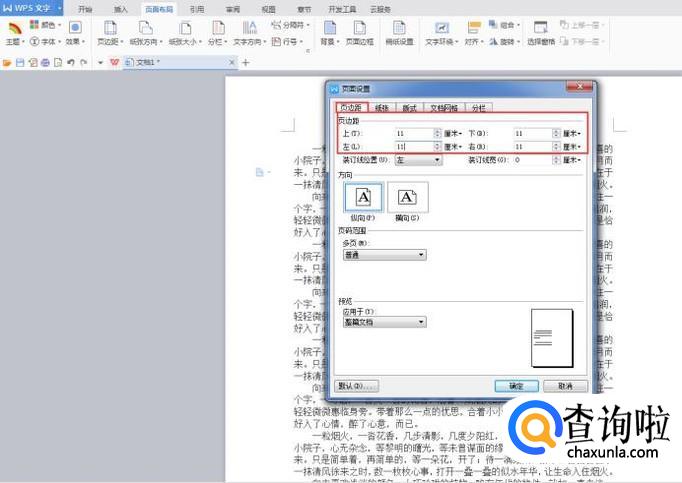The image size is (682, 483).
Task: Click the 背景 background icon
Action: tap(330, 28)
